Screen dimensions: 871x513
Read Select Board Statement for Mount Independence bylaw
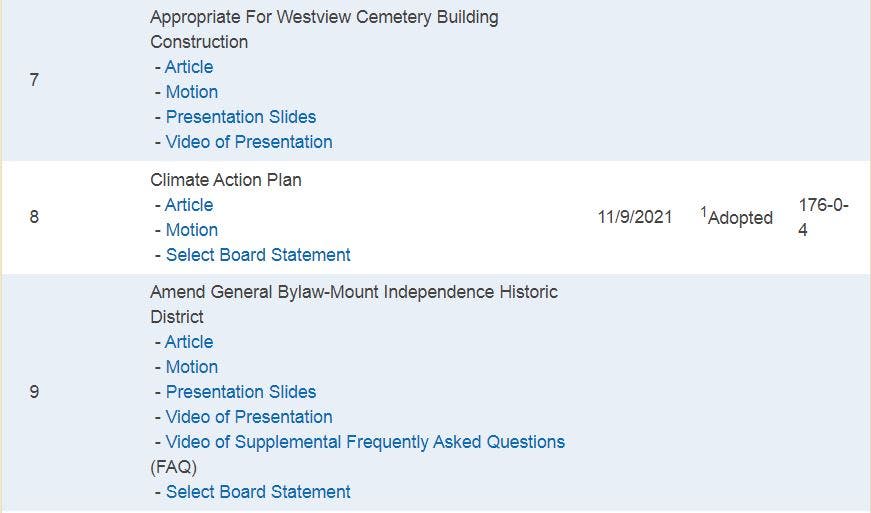[x=258, y=492]
